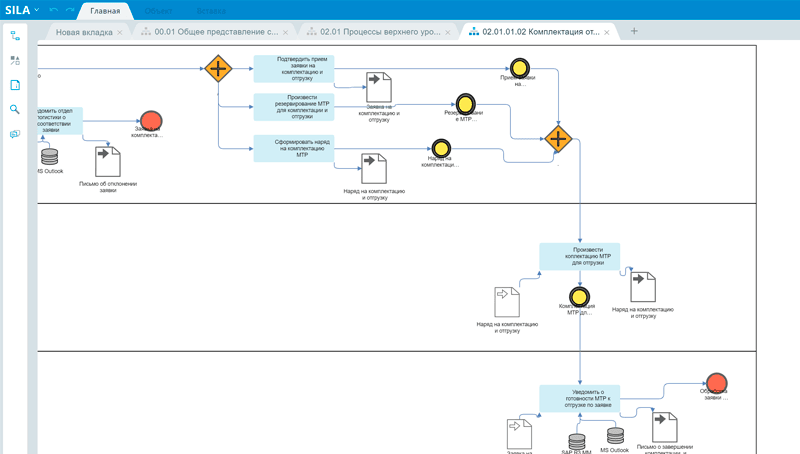
Task: Select the Произвести комплектацию МТР task box
Action: point(579,256)
